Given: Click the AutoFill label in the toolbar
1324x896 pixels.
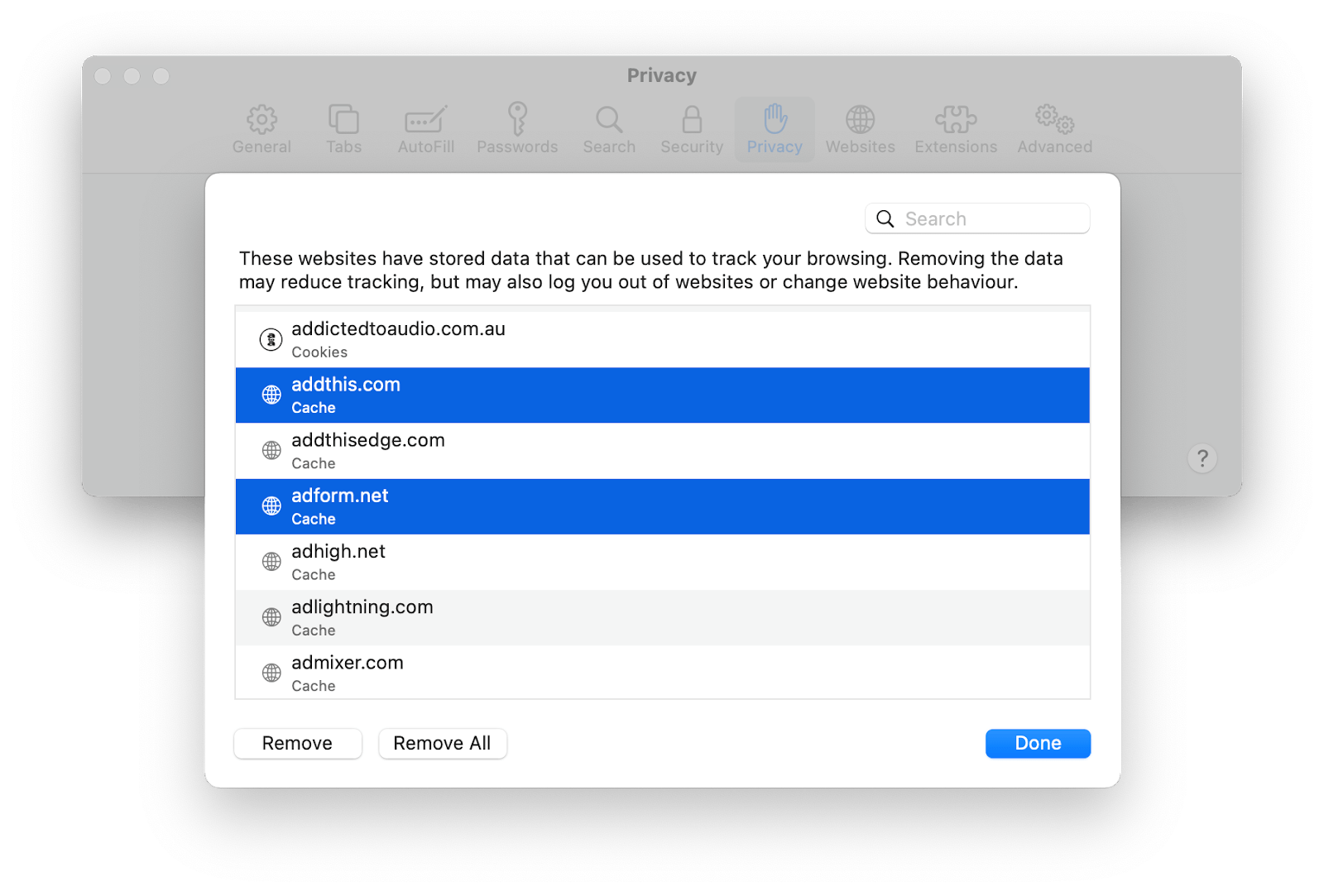Looking at the screenshot, I should click(426, 146).
